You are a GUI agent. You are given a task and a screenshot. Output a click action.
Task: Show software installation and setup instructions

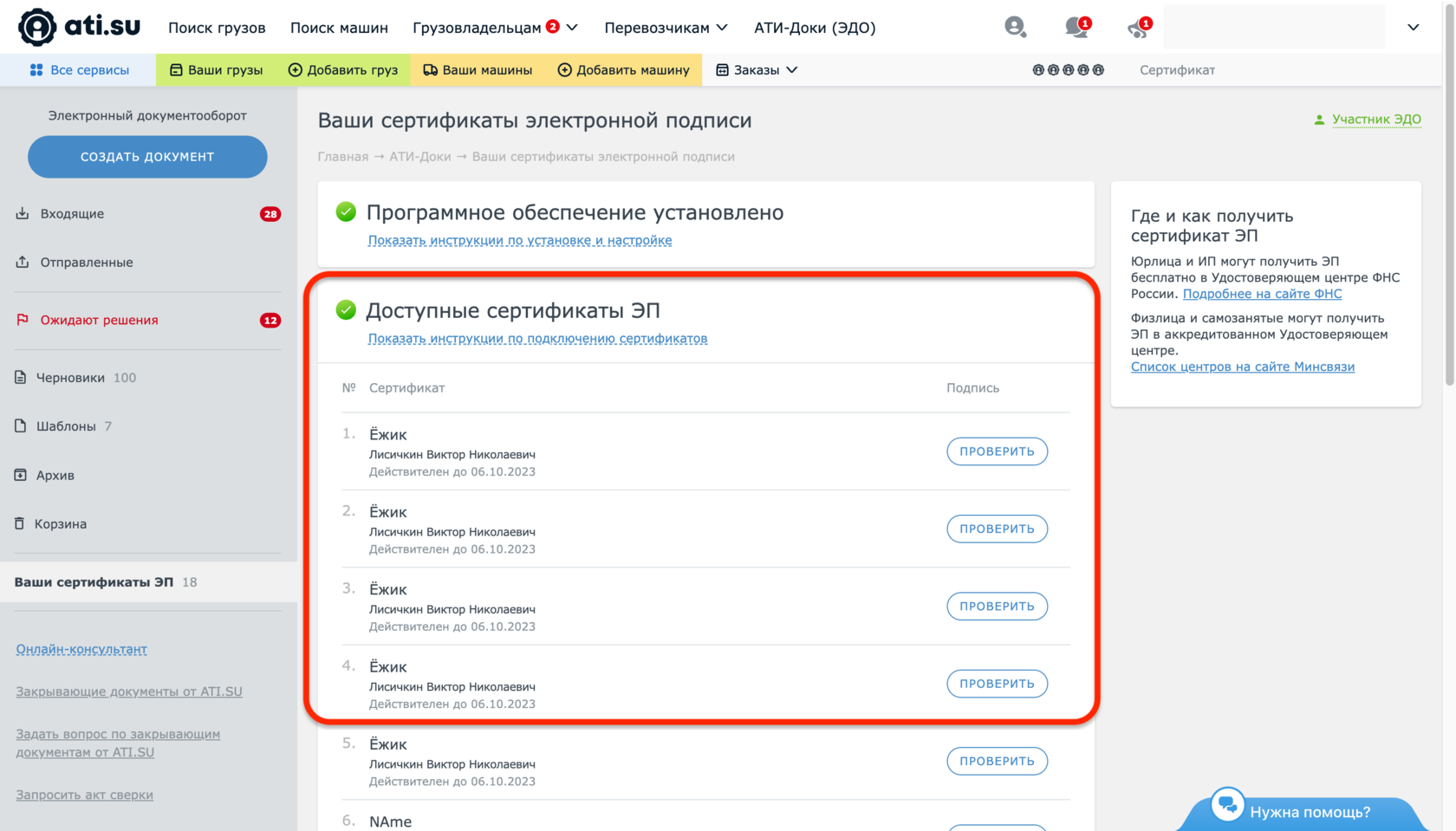[x=520, y=241]
